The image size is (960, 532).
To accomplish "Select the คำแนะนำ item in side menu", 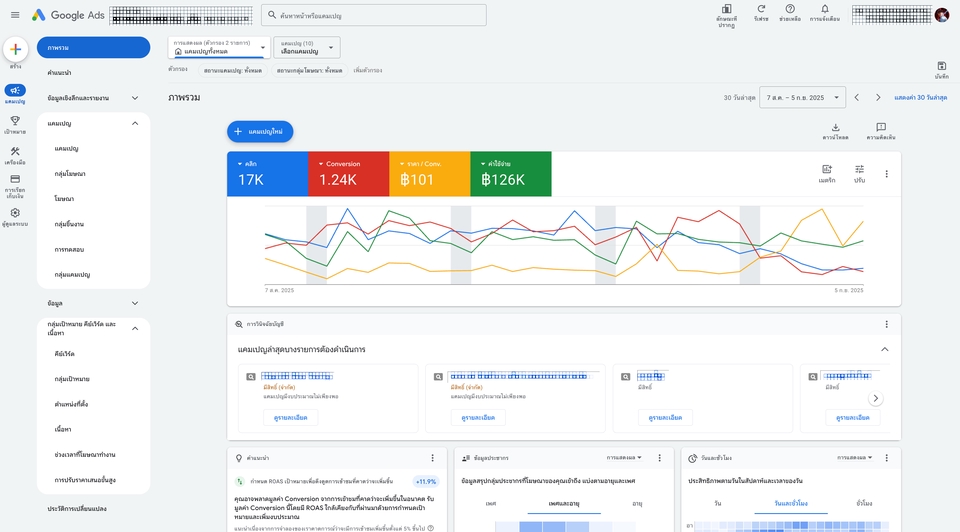I will [x=59, y=73].
